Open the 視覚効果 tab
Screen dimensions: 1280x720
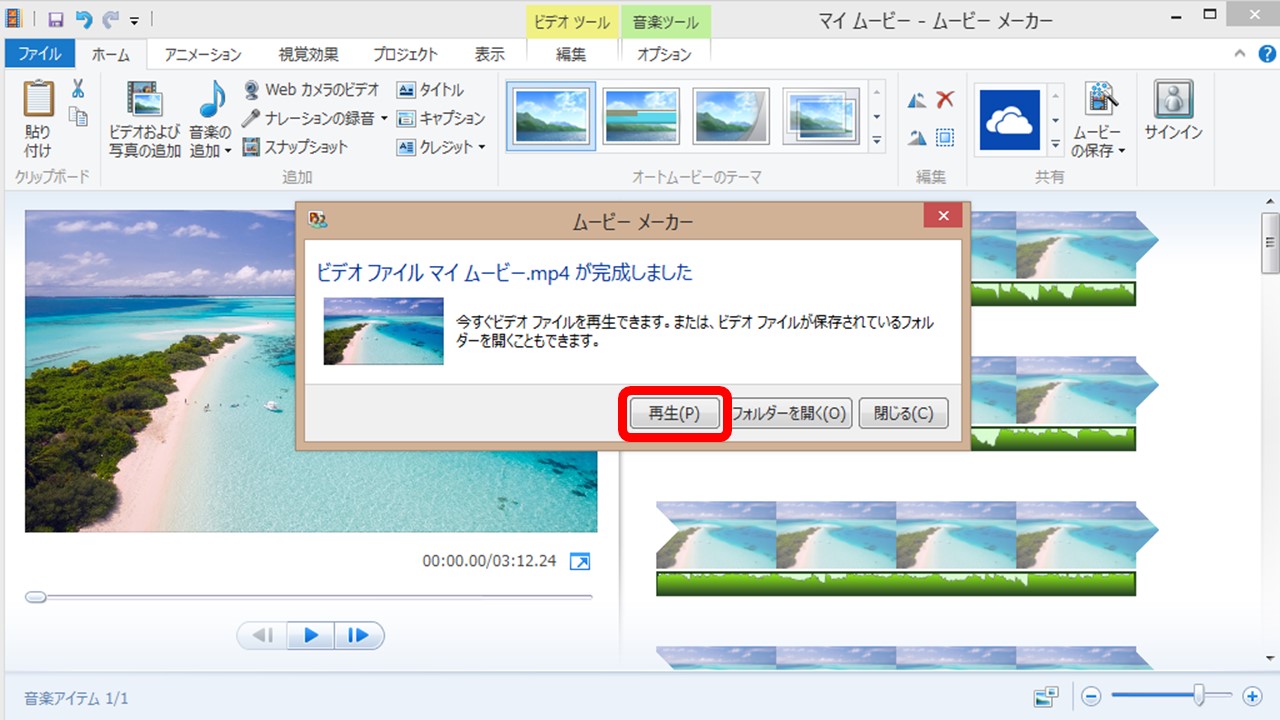[x=308, y=54]
